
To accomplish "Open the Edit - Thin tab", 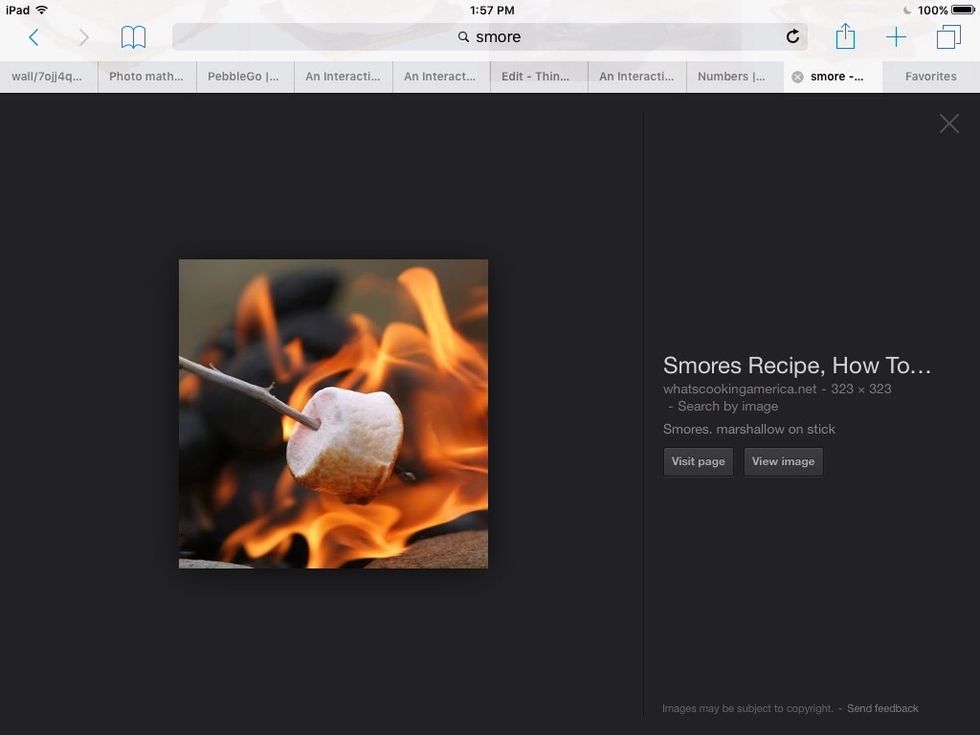I will [538, 75].
